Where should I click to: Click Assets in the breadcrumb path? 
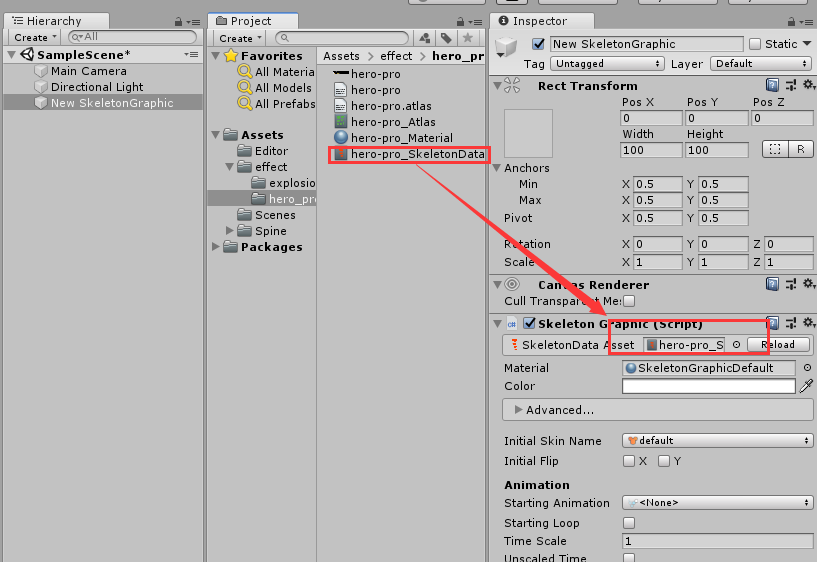click(341, 56)
